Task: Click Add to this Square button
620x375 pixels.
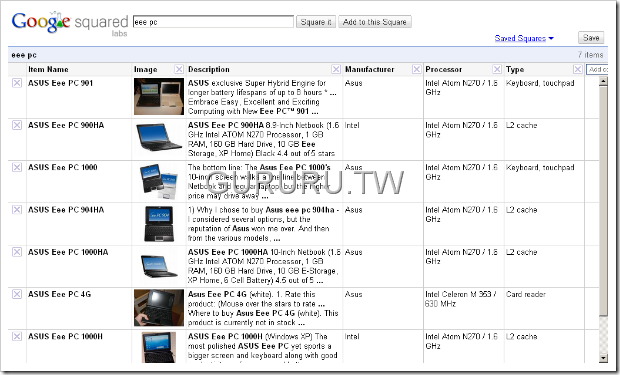Action: [375, 22]
